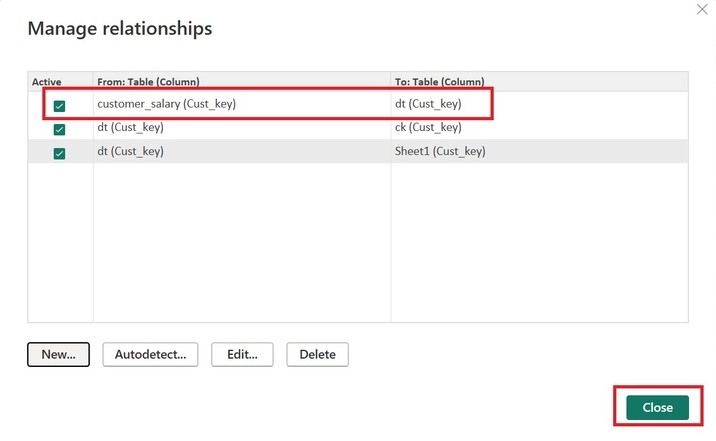Uncheck Active for customer_salary to dt relationship
716x441 pixels.
tap(59, 105)
